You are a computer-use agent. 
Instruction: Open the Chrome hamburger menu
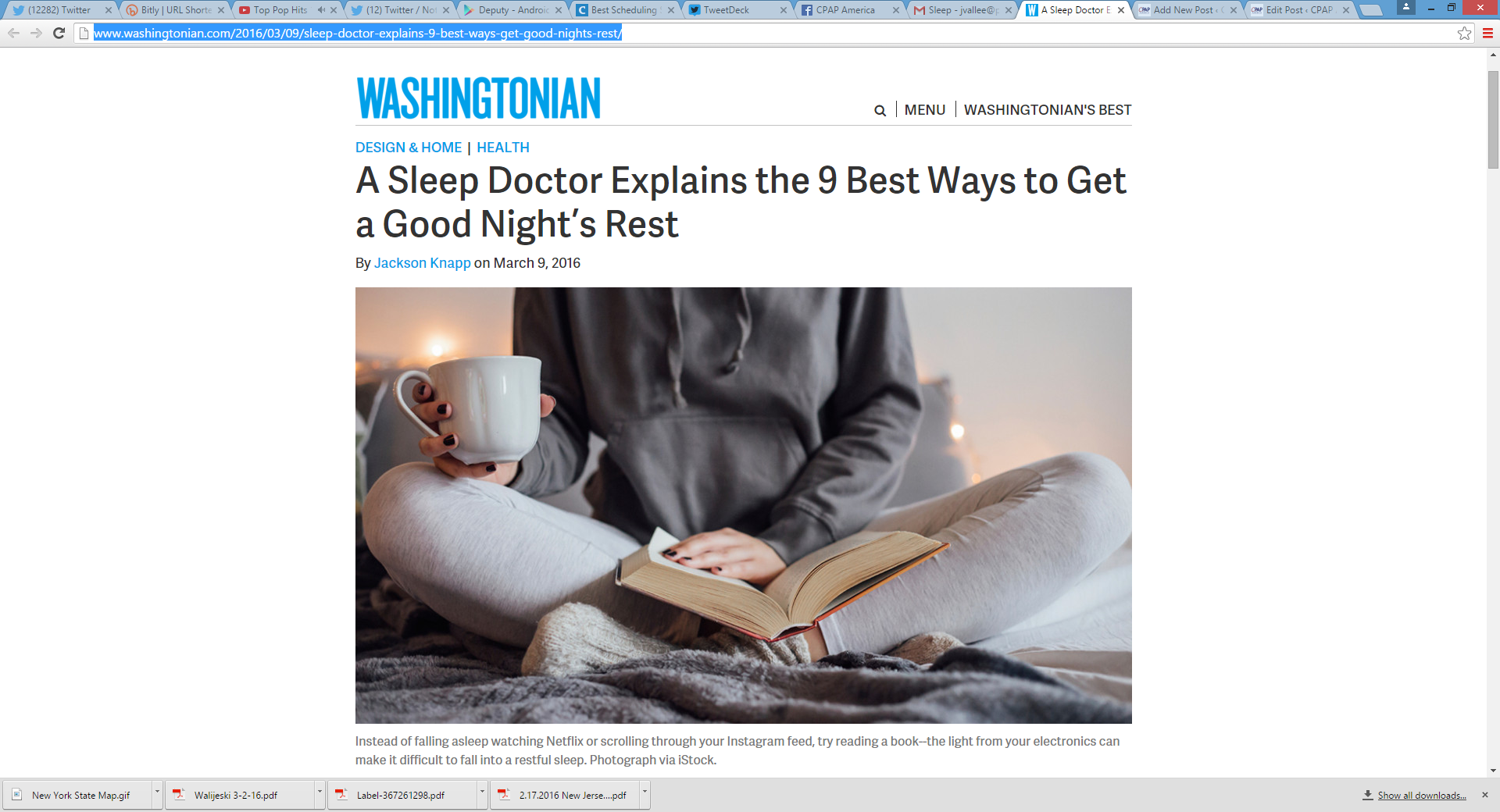1487,34
